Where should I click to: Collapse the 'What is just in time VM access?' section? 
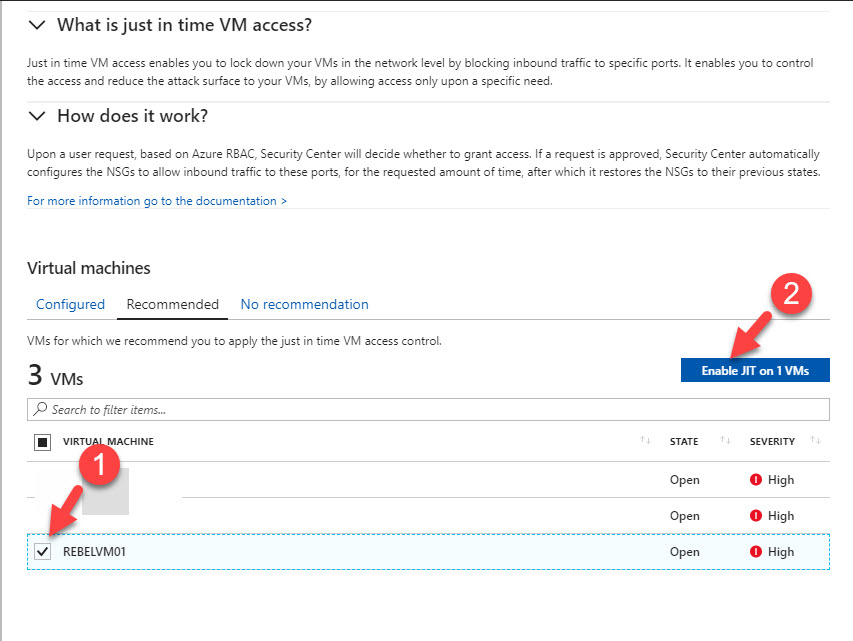(x=36, y=24)
